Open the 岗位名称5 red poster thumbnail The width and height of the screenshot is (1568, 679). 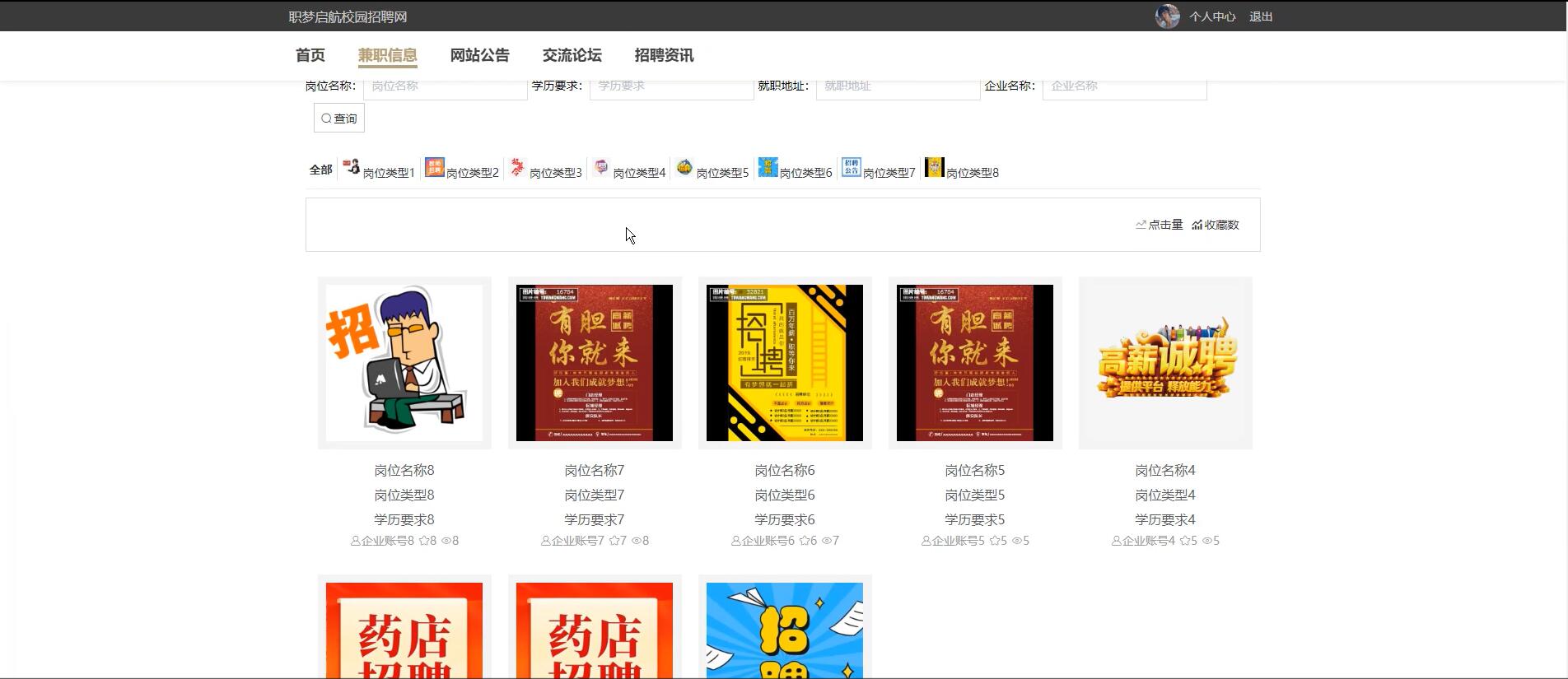coord(975,363)
